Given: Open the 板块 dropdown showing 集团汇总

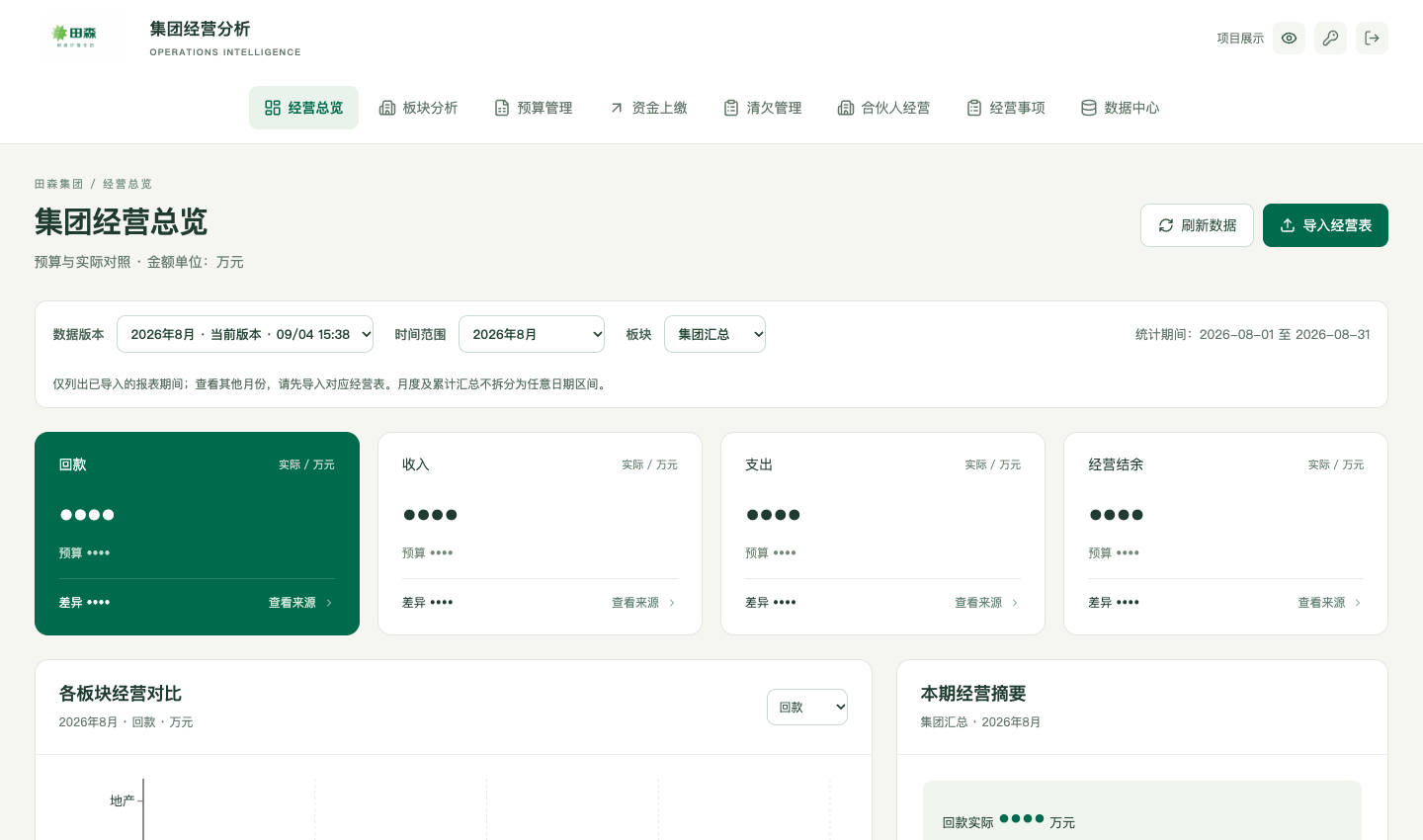Looking at the screenshot, I should click(x=714, y=334).
